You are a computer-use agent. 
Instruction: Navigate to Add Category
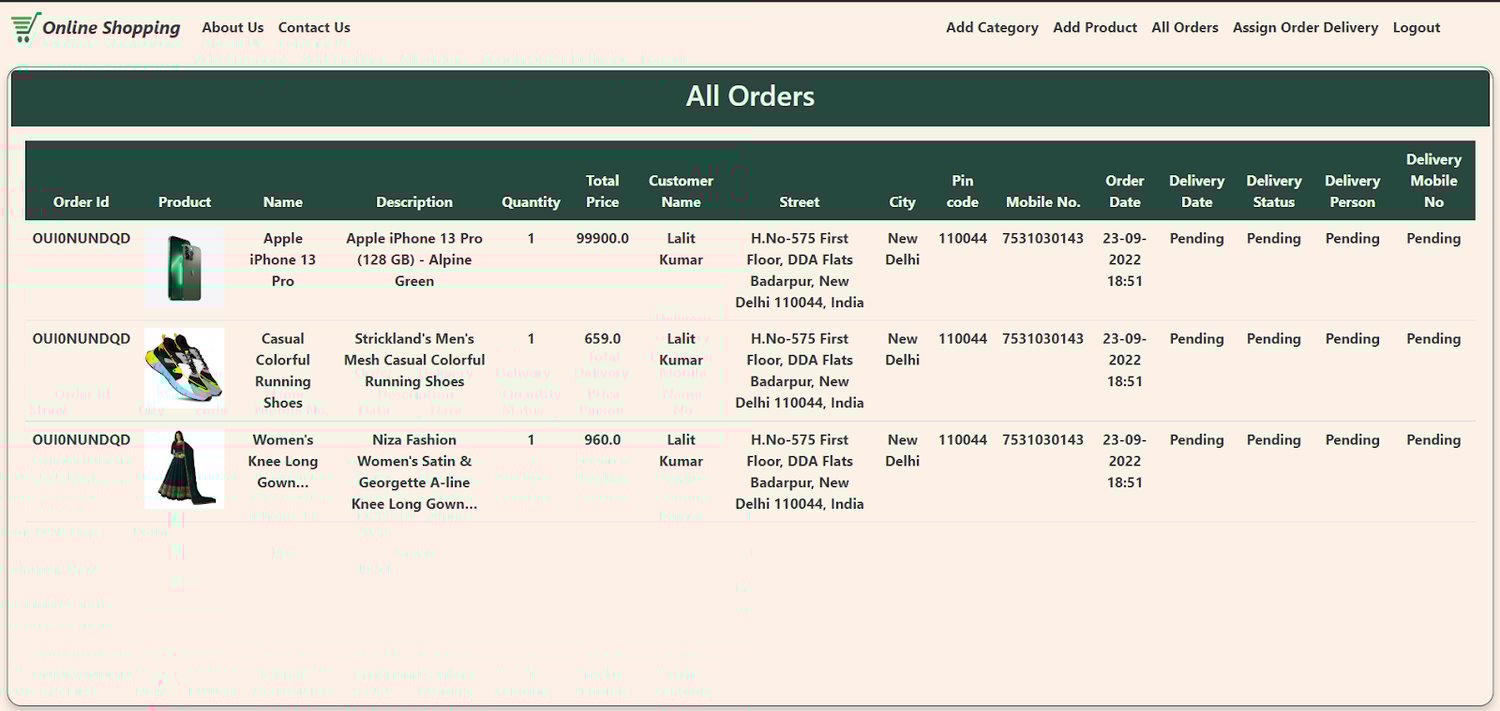pyautogui.click(x=992, y=27)
